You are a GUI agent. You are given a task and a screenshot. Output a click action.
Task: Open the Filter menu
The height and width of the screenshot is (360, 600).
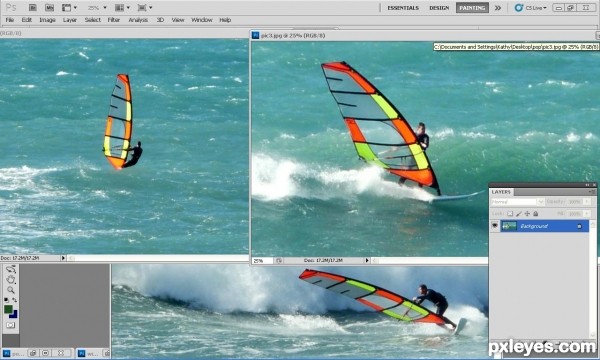114,20
